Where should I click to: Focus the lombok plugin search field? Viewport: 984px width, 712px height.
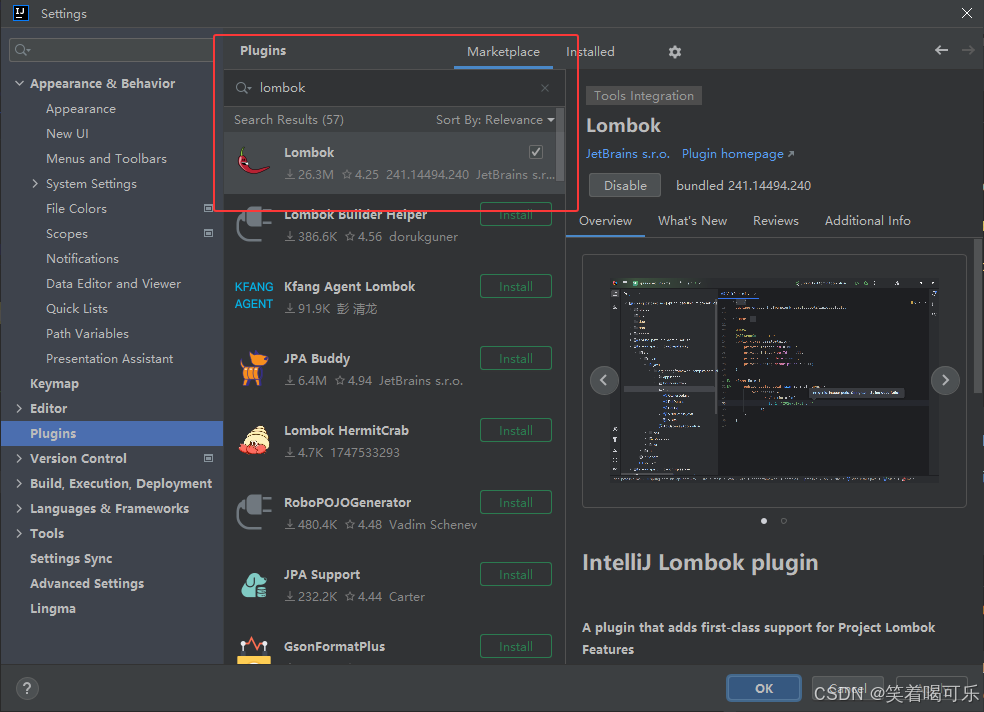click(x=394, y=88)
